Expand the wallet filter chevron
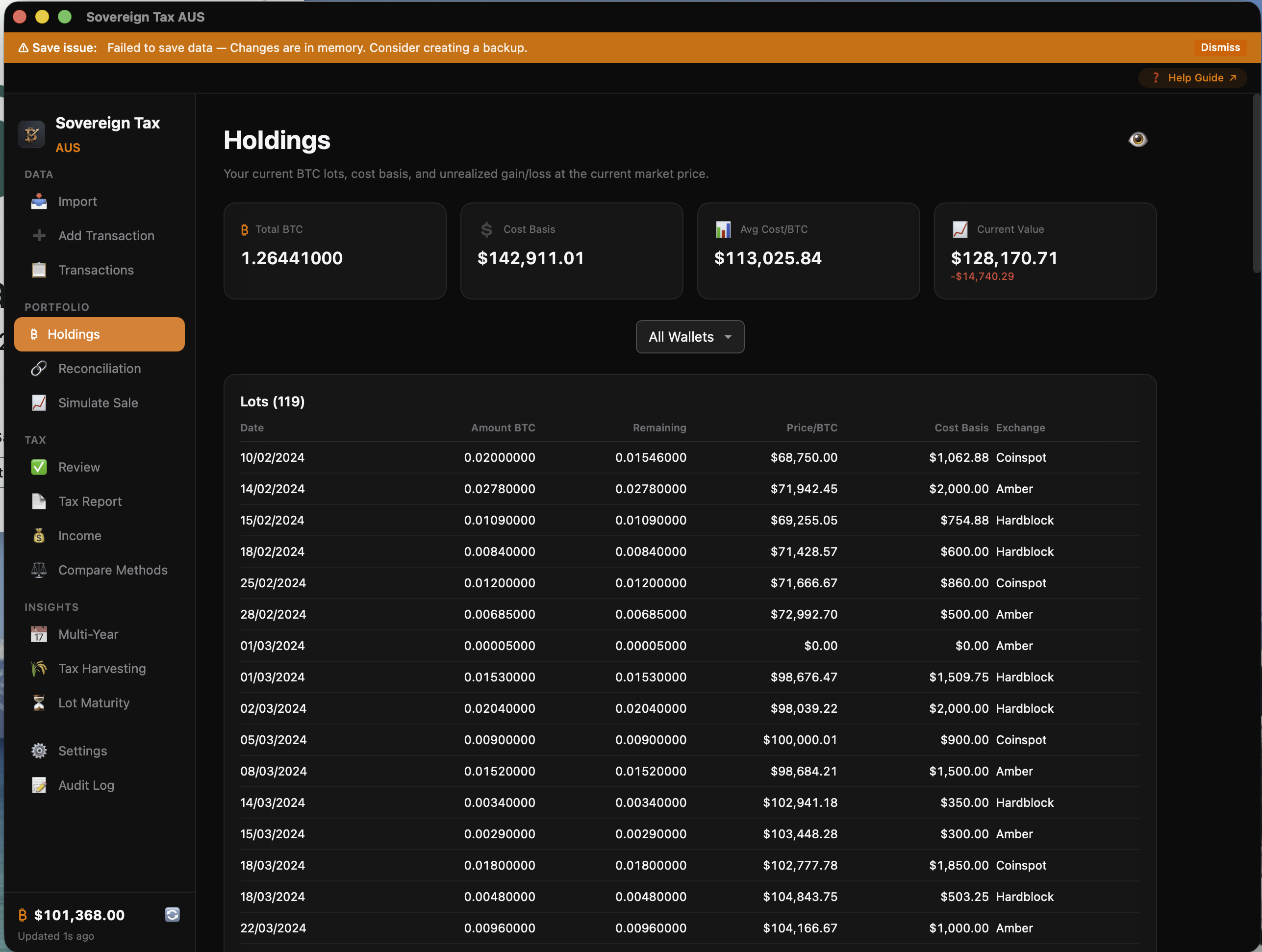This screenshot has width=1262, height=952. tap(728, 337)
